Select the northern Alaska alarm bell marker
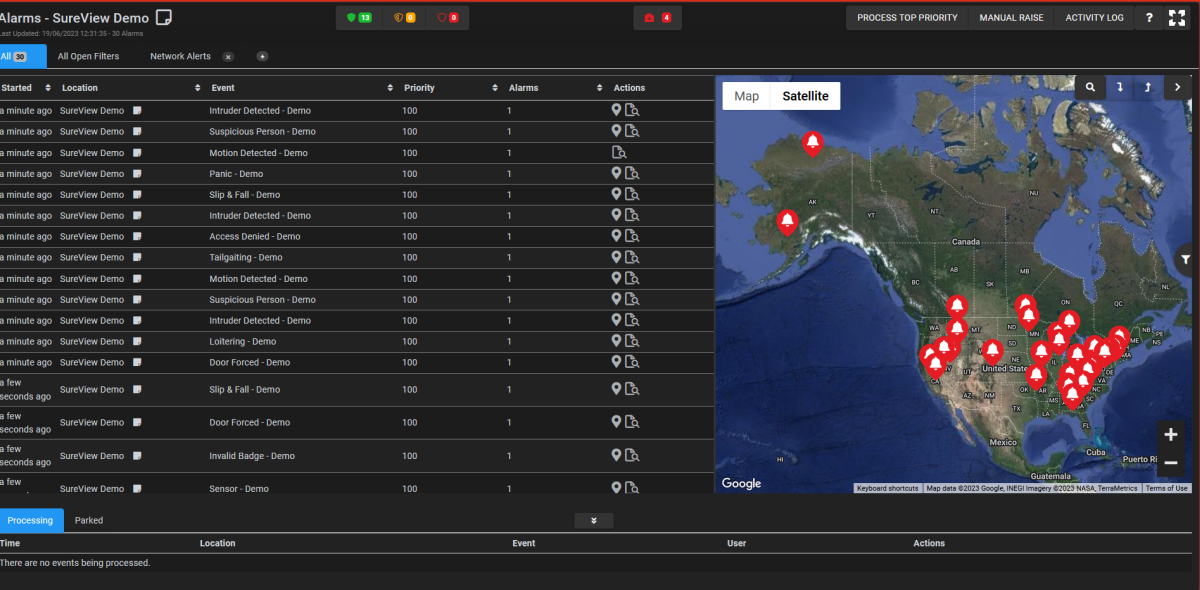This screenshot has height=590, width=1200. coord(812,144)
